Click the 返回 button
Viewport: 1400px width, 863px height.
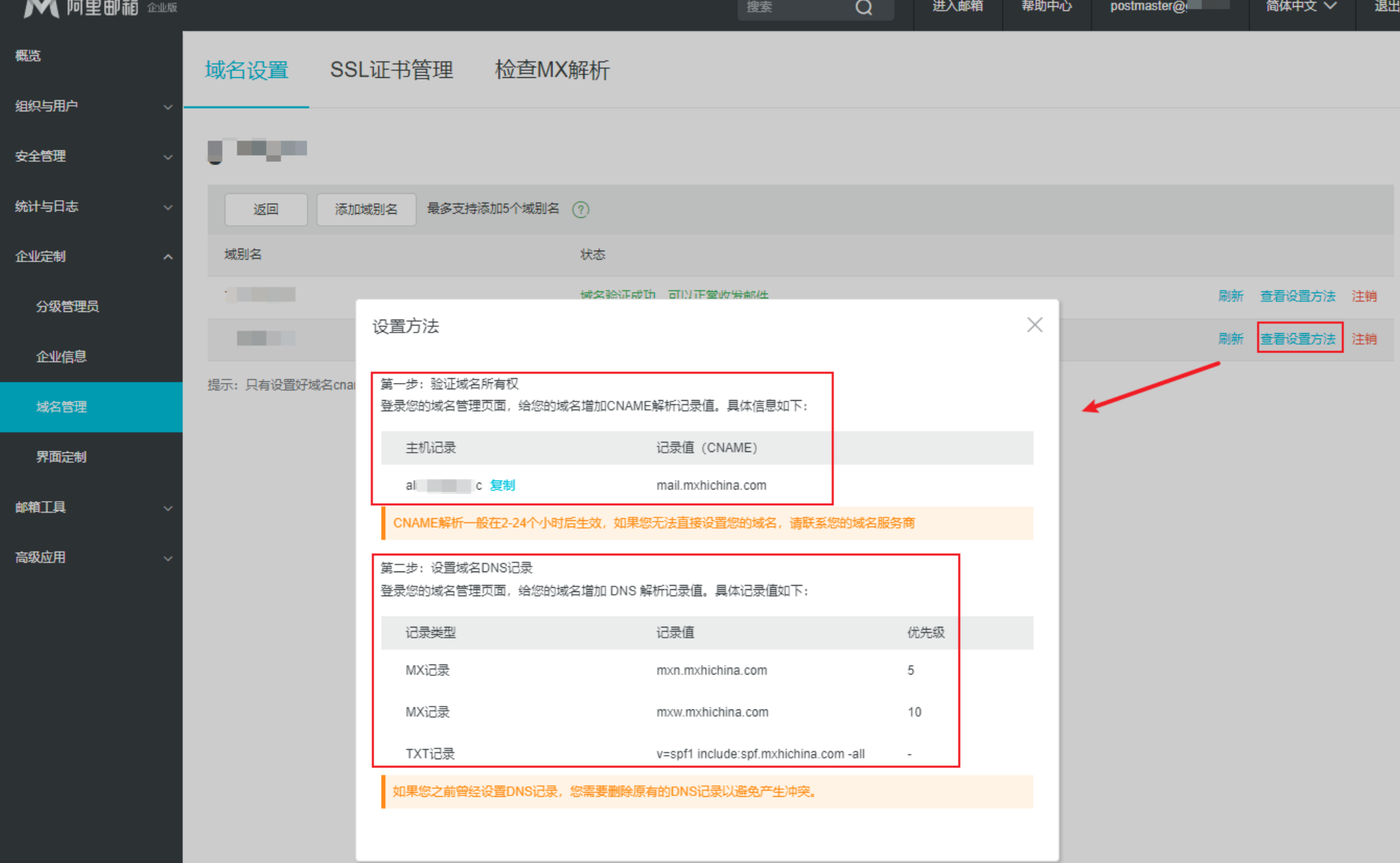(x=266, y=210)
